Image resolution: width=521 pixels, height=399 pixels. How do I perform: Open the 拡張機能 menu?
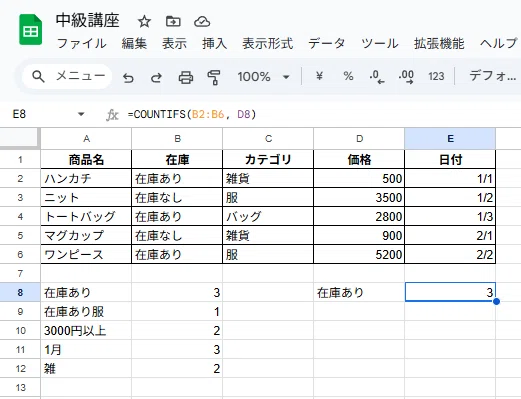pyautogui.click(x=439, y=44)
